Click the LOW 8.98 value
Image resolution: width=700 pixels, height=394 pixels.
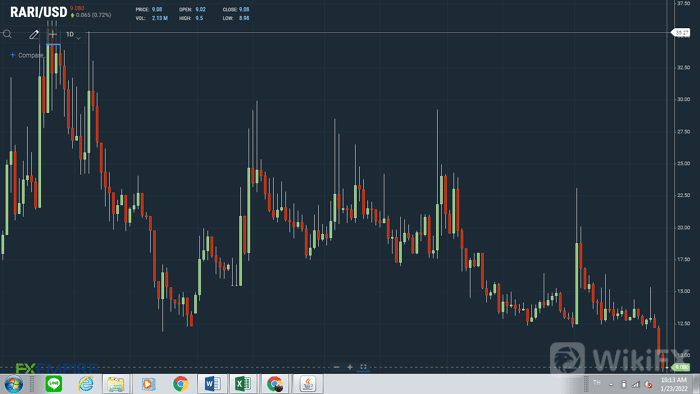[244, 18]
